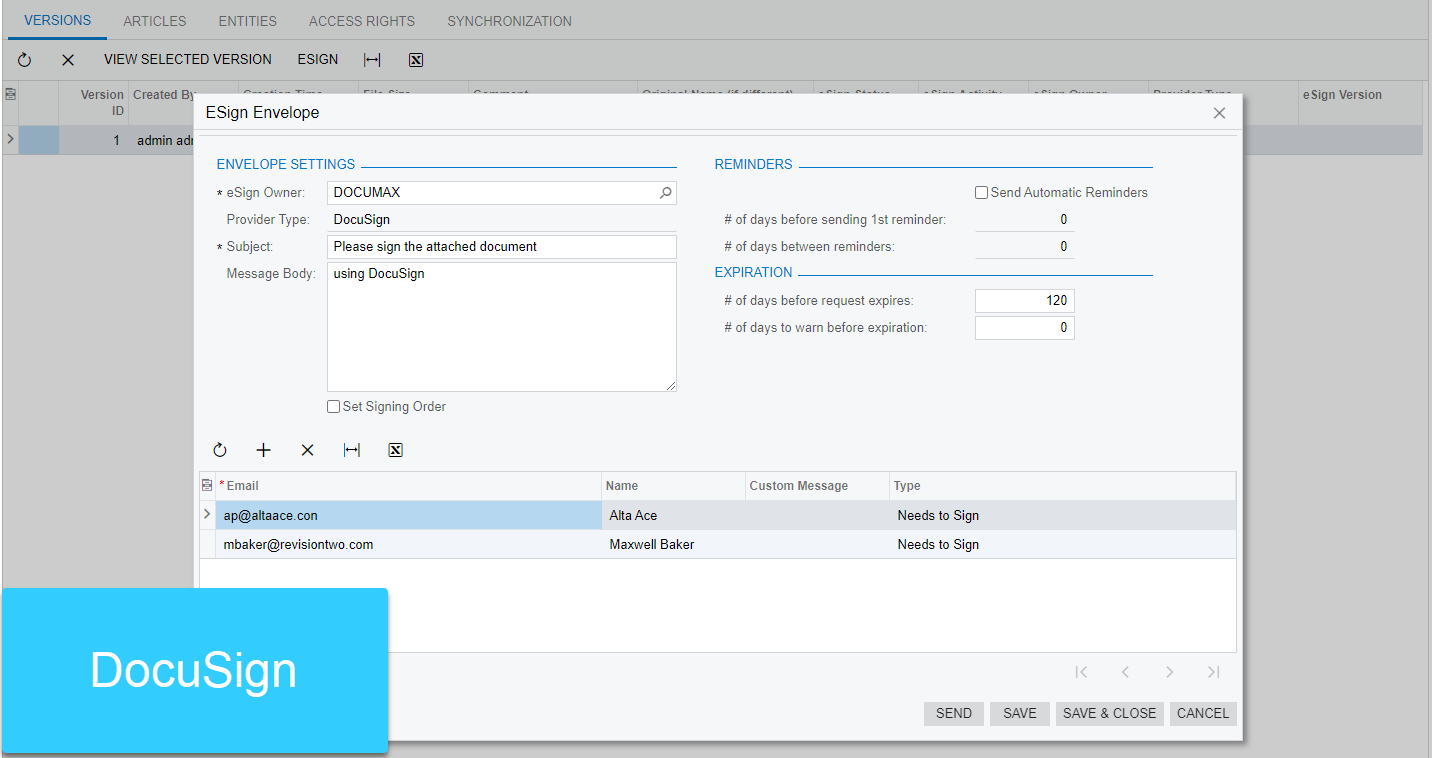Fit columns in the Versions toolbar

point(372,60)
